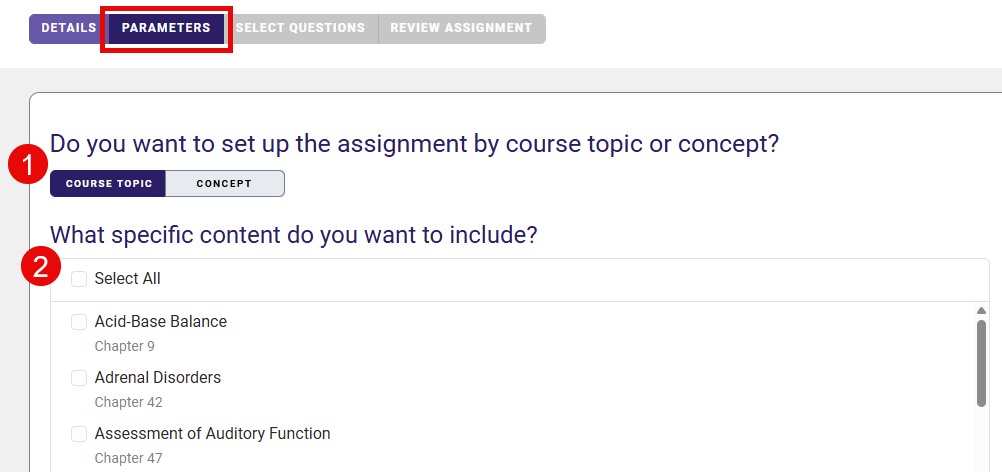Click the red step 2 badge
Screen dimensions: 1002x472
pyautogui.click(x=42, y=268)
